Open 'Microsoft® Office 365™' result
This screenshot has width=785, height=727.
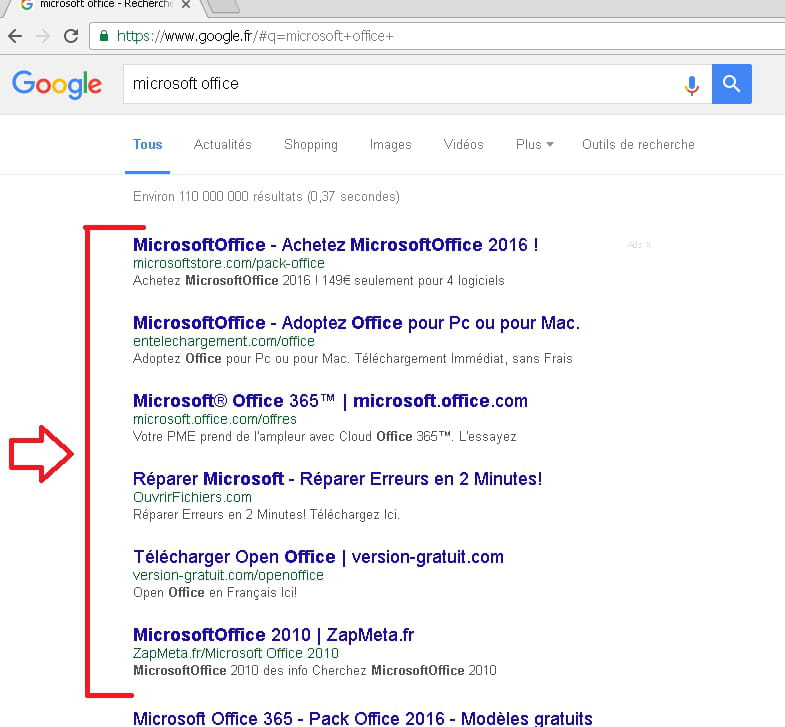330,401
